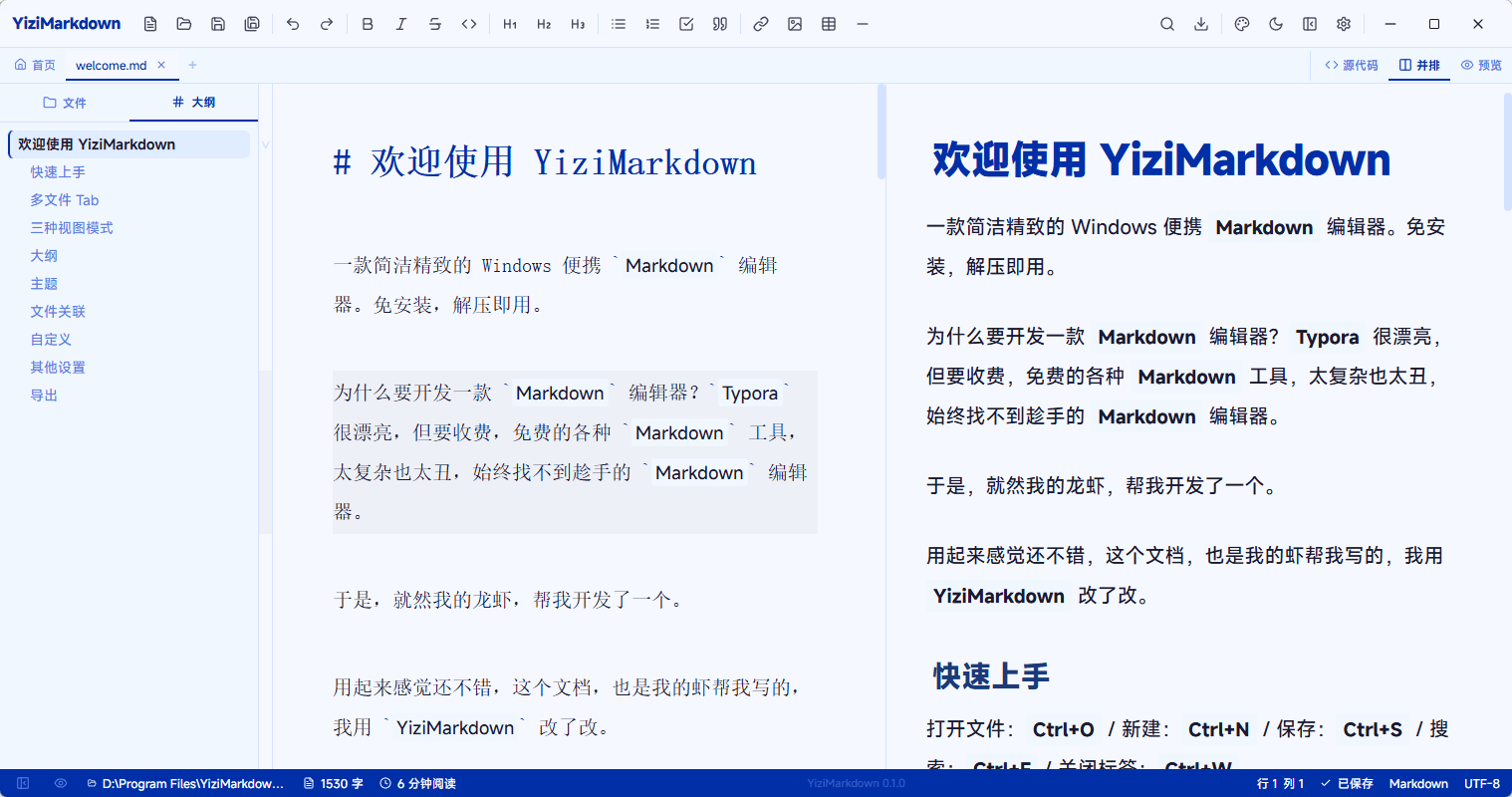
Task: Insert an H1 heading
Action: point(510,24)
